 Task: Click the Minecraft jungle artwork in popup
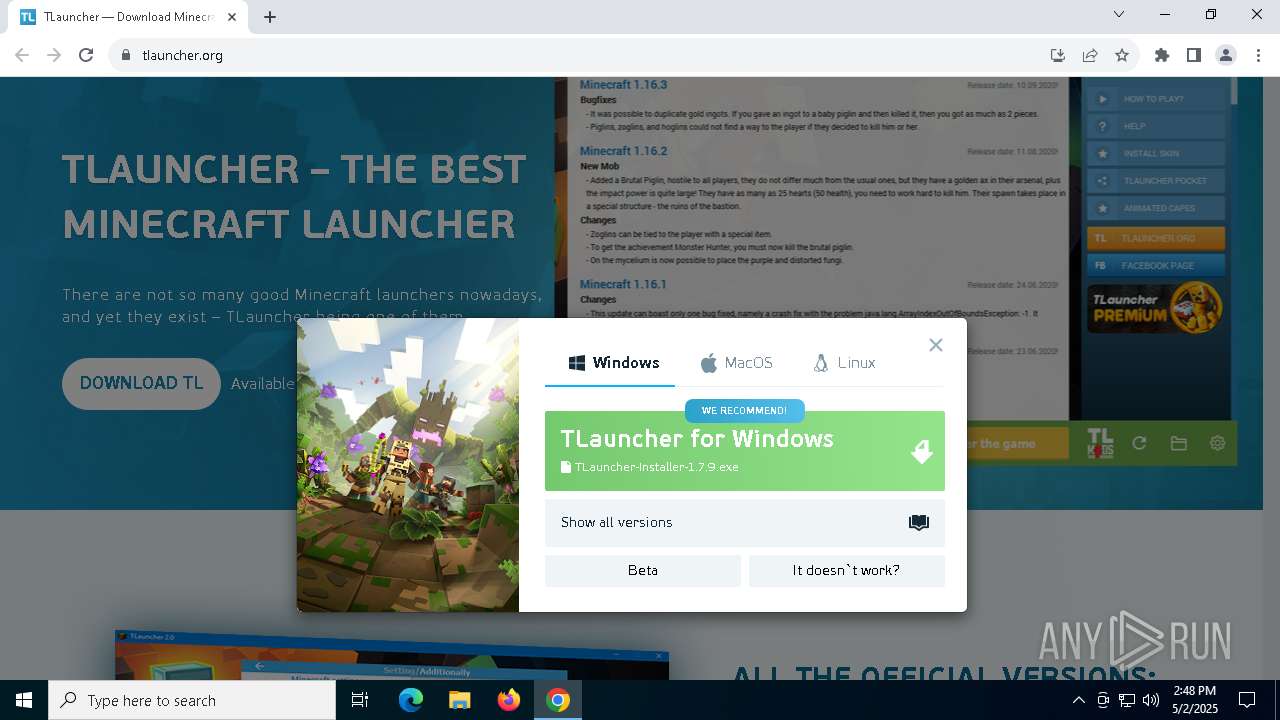[x=408, y=465]
